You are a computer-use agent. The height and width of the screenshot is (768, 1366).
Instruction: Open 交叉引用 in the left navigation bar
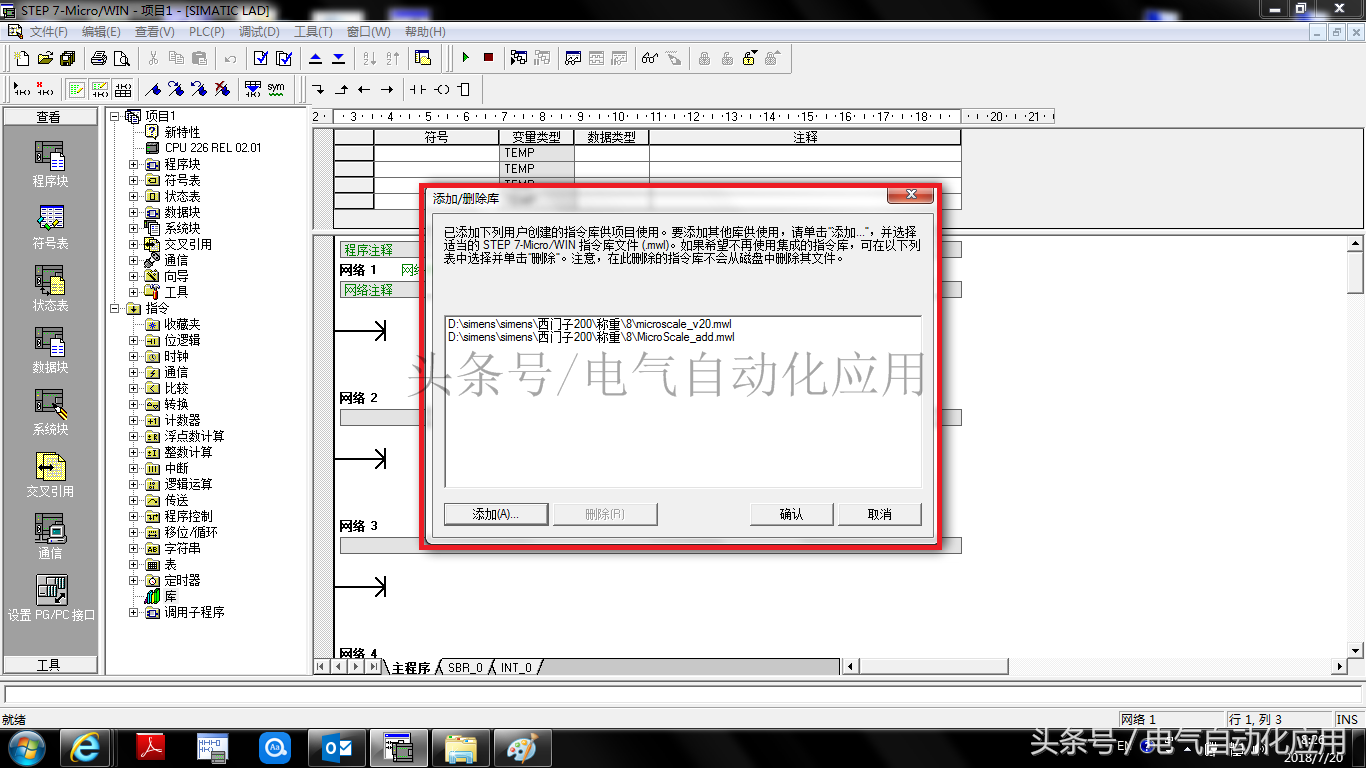point(50,475)
